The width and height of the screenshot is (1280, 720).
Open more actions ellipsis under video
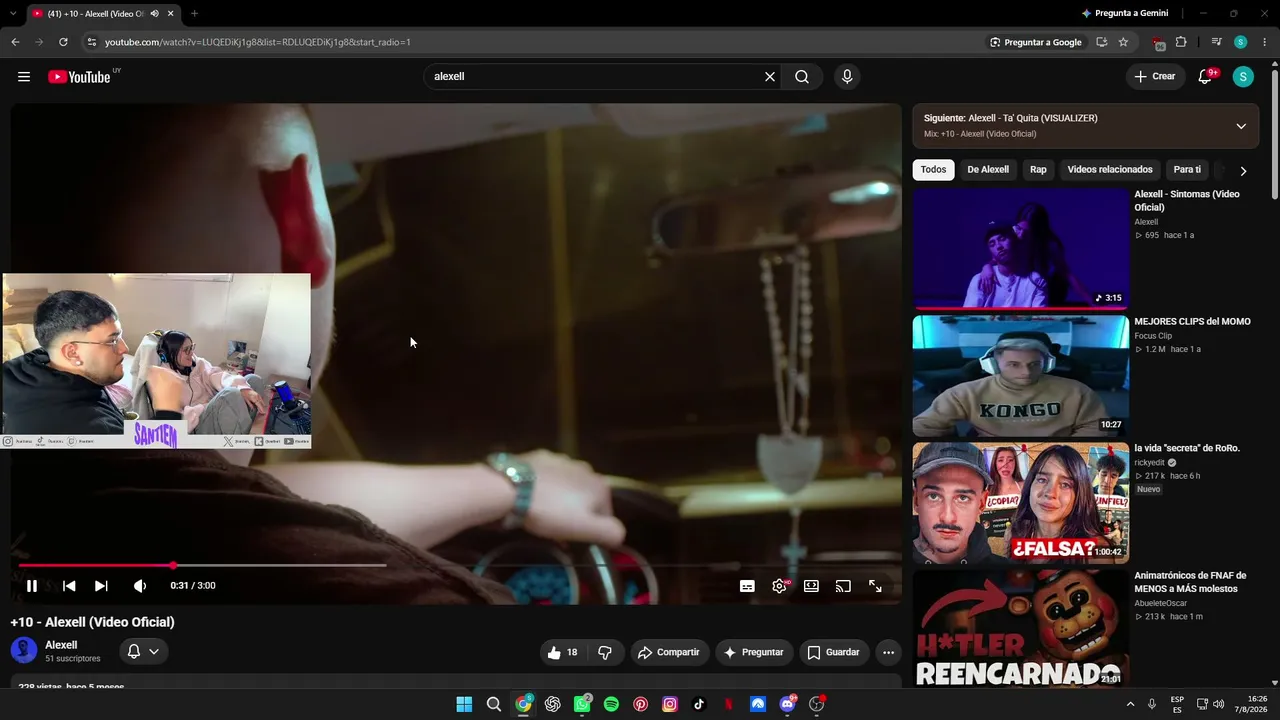tap(888, 652)
